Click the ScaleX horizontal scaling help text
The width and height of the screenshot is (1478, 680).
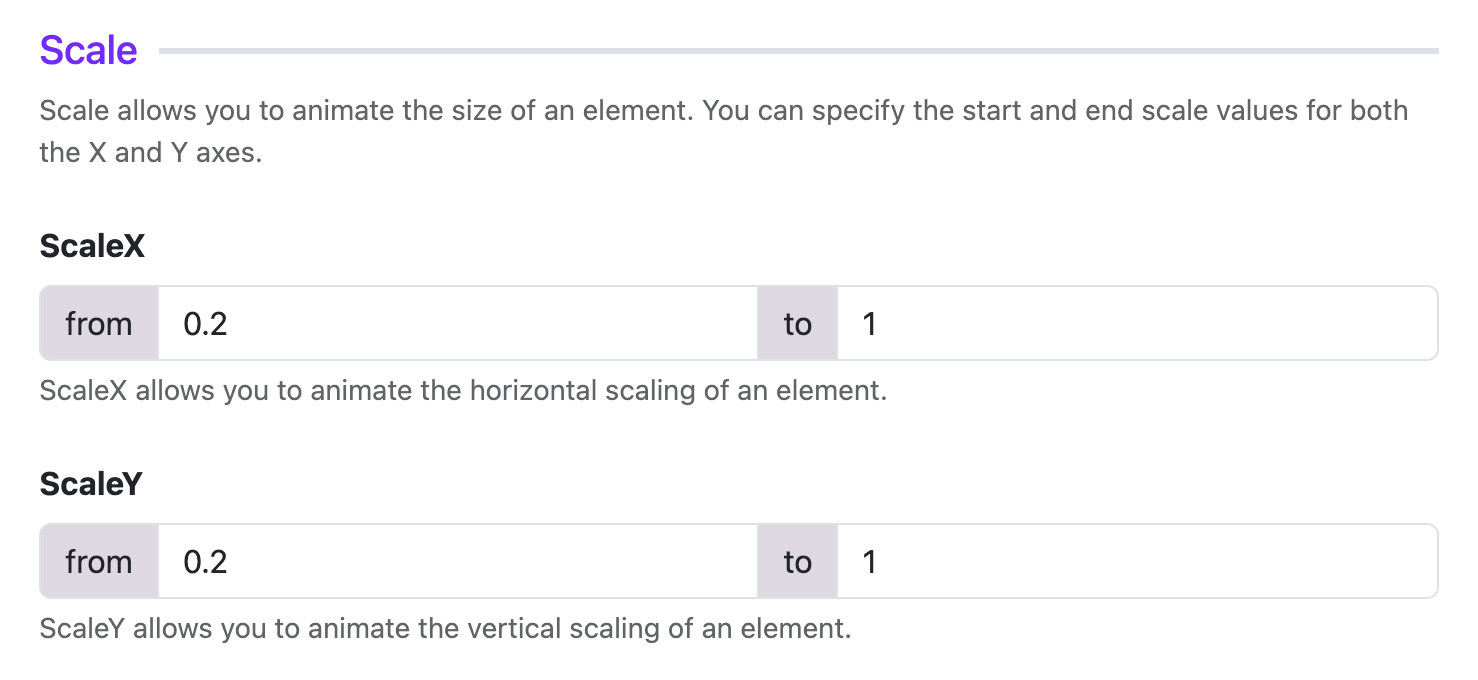(x=464, y=390)
